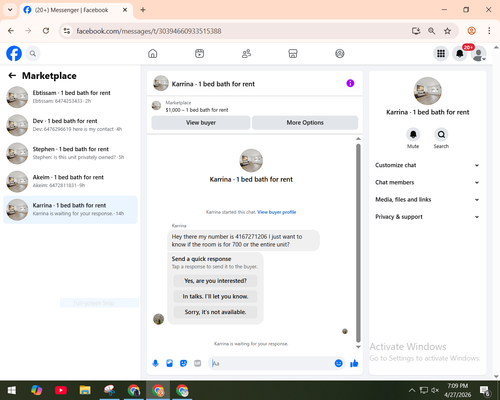The height and width of the screenshot is (400, 500).
Task: Open the Groups icon
Action: point(340,53)
